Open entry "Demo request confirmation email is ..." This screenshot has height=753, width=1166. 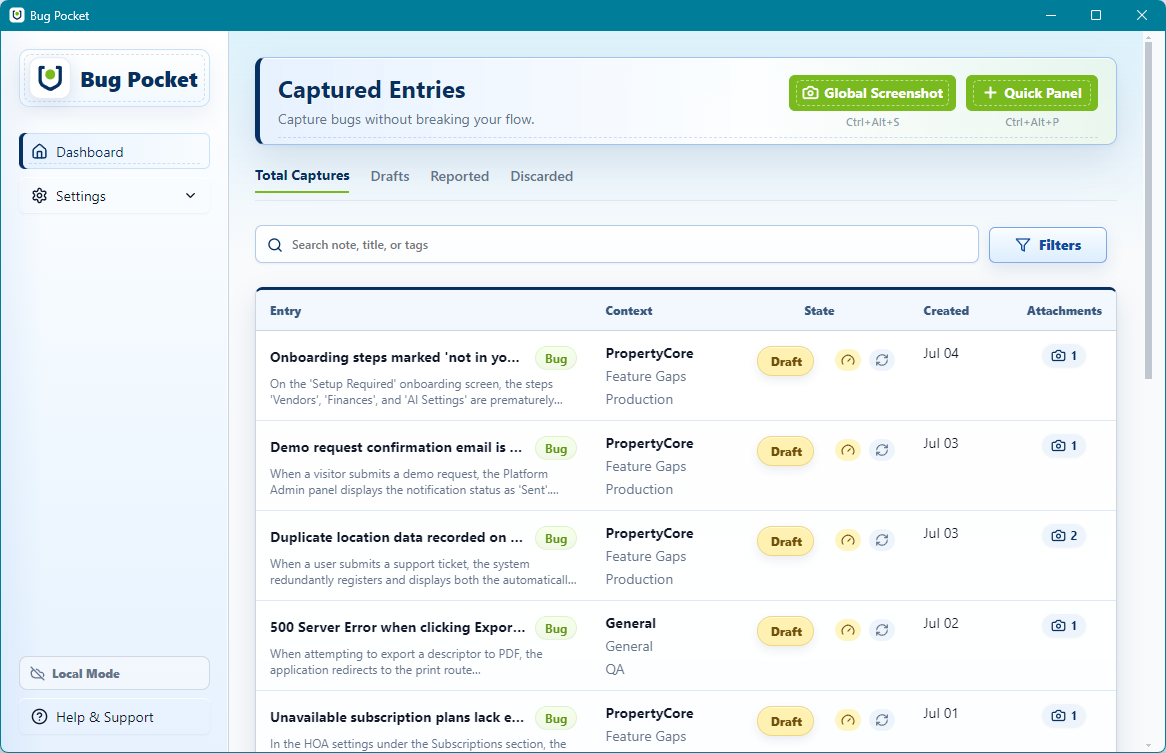[x=396, y=447]
